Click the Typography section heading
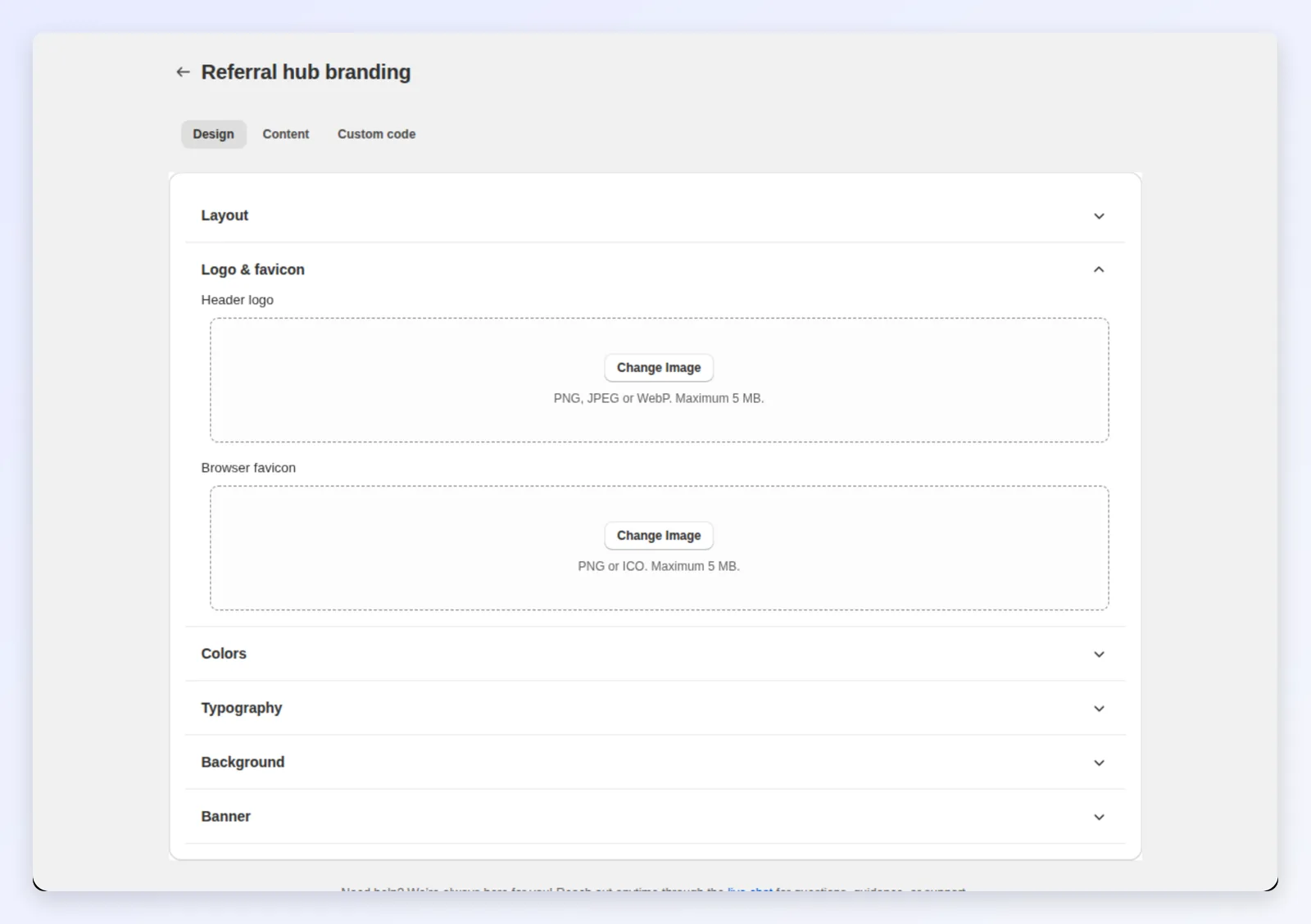 [x=242, y=708]
